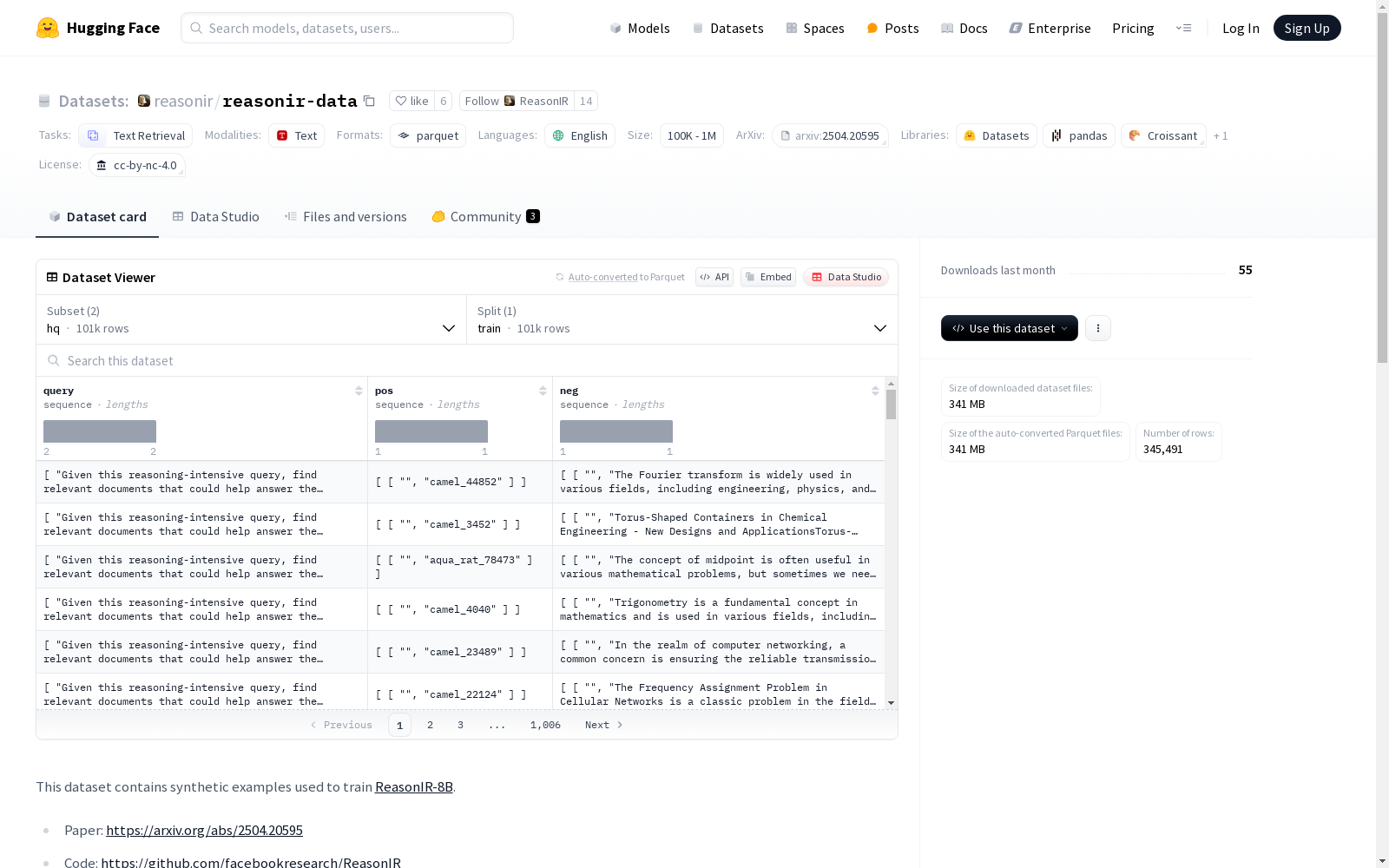Open the like count 6
Viewport: 1389px width, 868px height.
(x=443, y=101)
